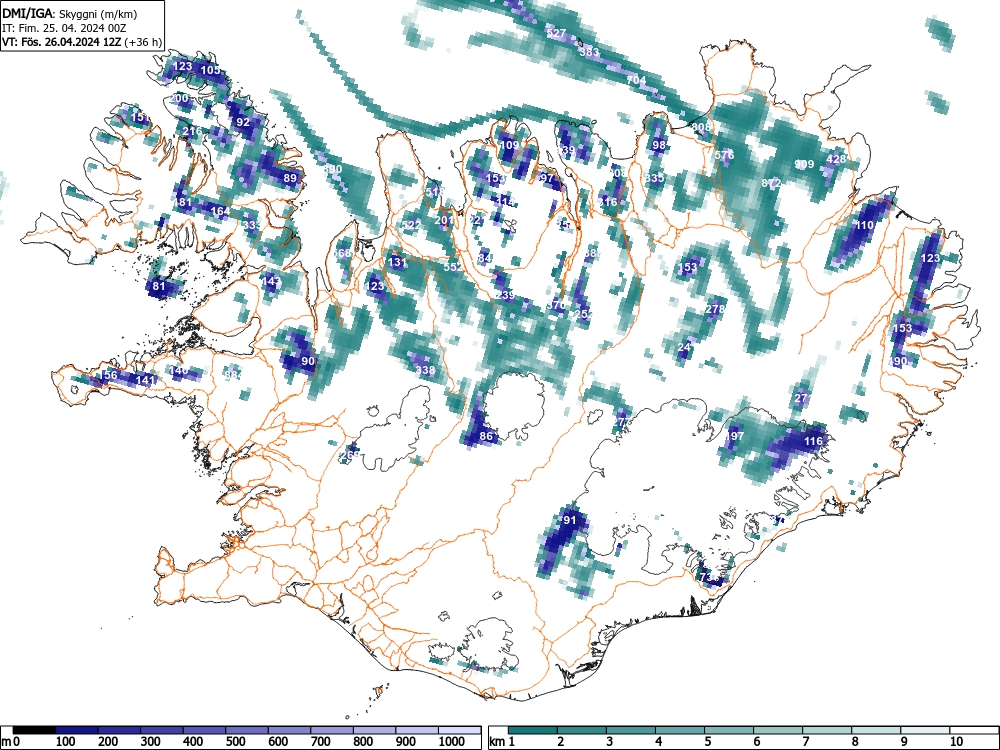This screenshot has width=1000, height=750.
Task: Click the '10' label in the kilometres legend
Action: pyautogui.click(x=956, y=742)
